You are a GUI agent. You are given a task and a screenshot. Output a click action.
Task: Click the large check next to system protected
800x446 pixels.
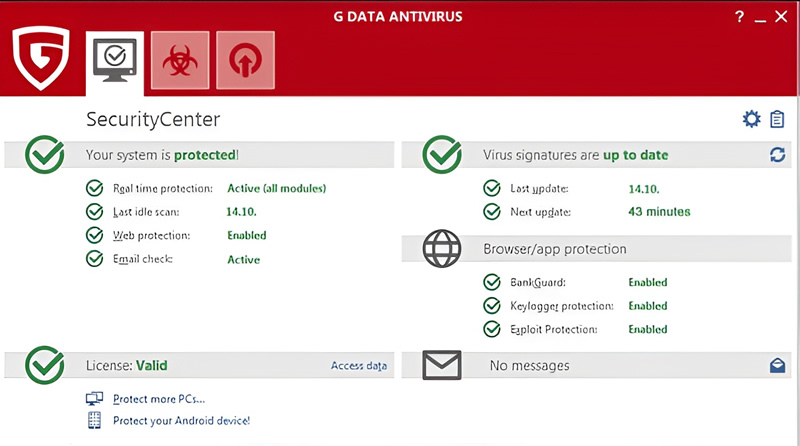[45, 155]
